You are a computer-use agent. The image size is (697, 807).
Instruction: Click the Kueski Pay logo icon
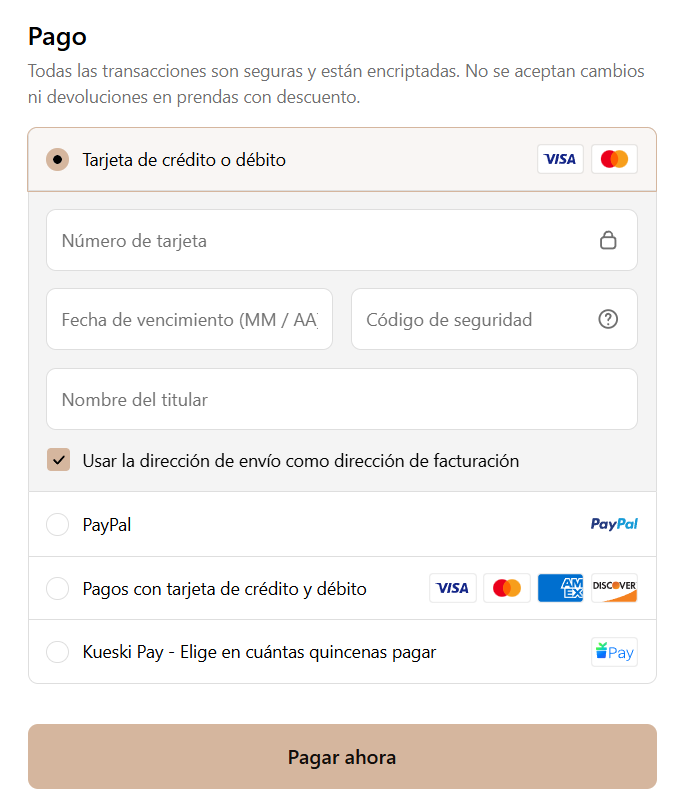[614, 652]
